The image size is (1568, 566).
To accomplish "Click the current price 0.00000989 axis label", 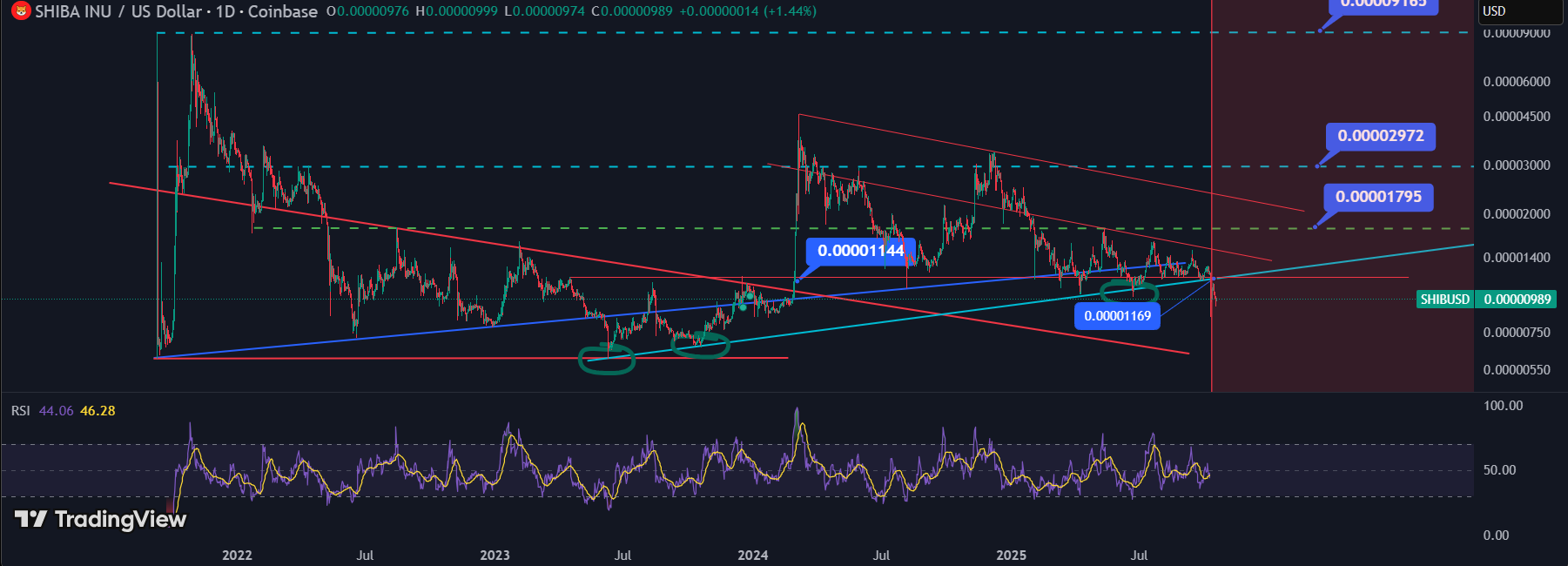I will [x=1517, y=300].
